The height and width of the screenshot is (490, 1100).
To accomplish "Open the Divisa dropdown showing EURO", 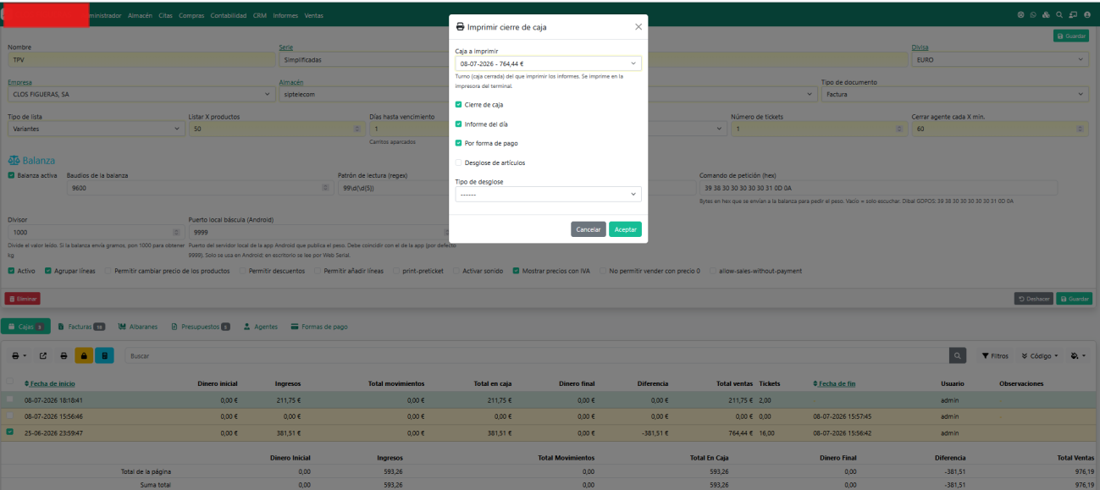I will [x=1000, y=60].
